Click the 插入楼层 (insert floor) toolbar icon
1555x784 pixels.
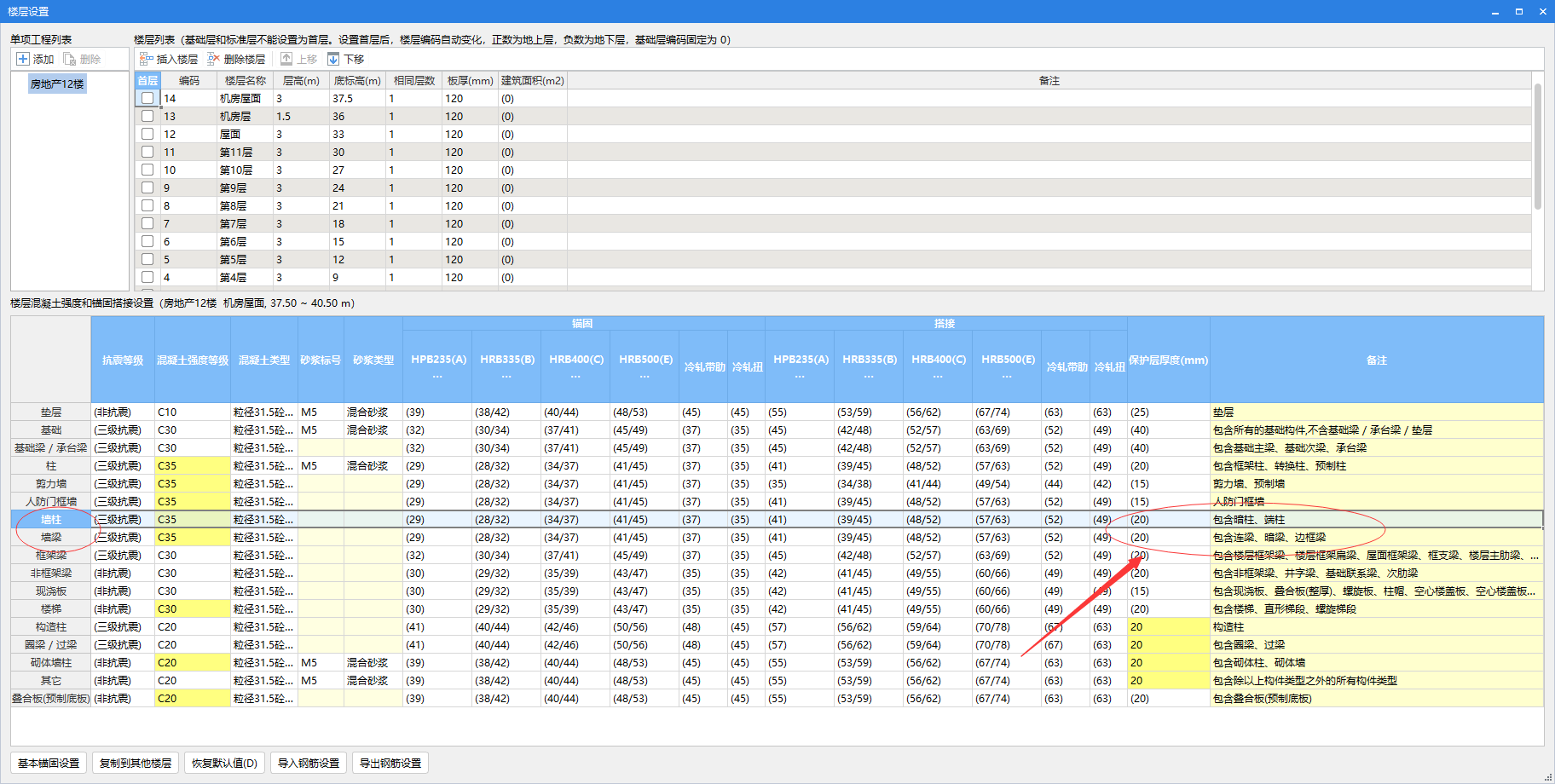[169, 59]
